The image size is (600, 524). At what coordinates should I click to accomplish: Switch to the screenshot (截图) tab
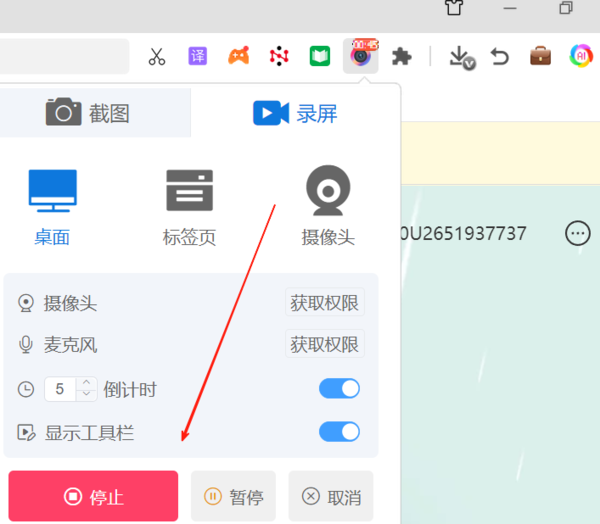tap(88, 113)
